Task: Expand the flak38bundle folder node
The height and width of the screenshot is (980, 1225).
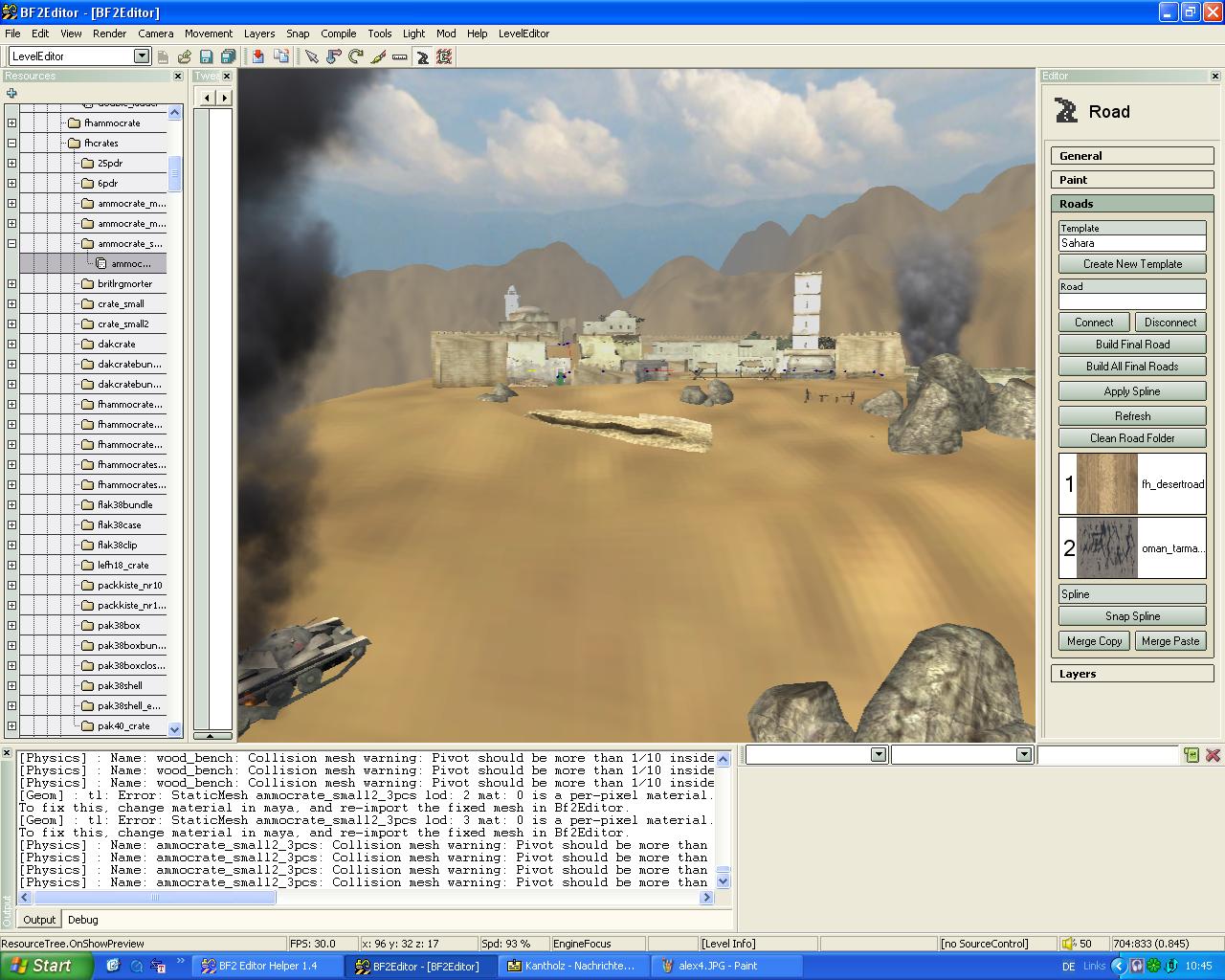Action: pyautogui.click(x=11, y=504)
